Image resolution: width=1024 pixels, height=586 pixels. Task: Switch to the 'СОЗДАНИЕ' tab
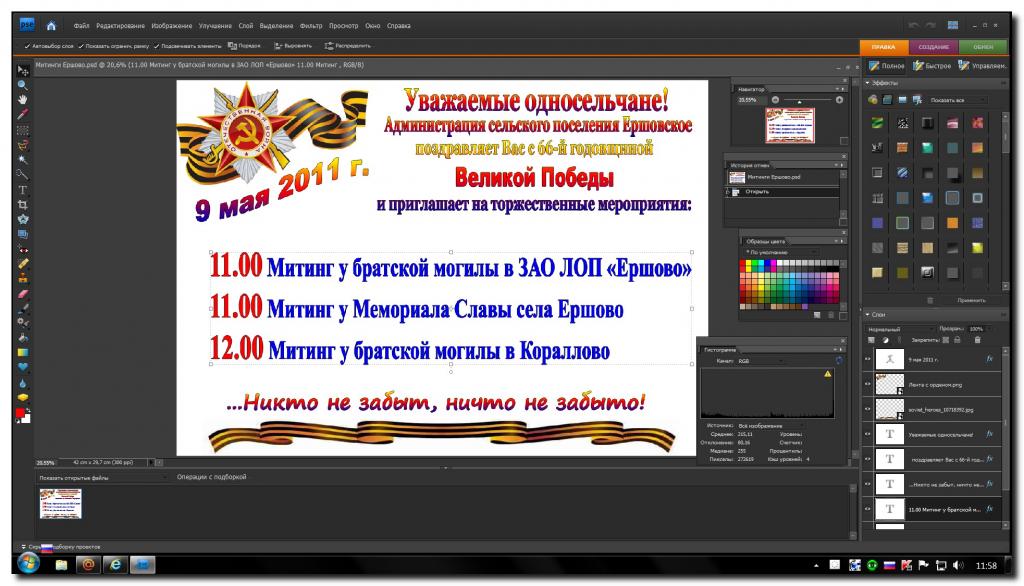[x=934, y=46]
